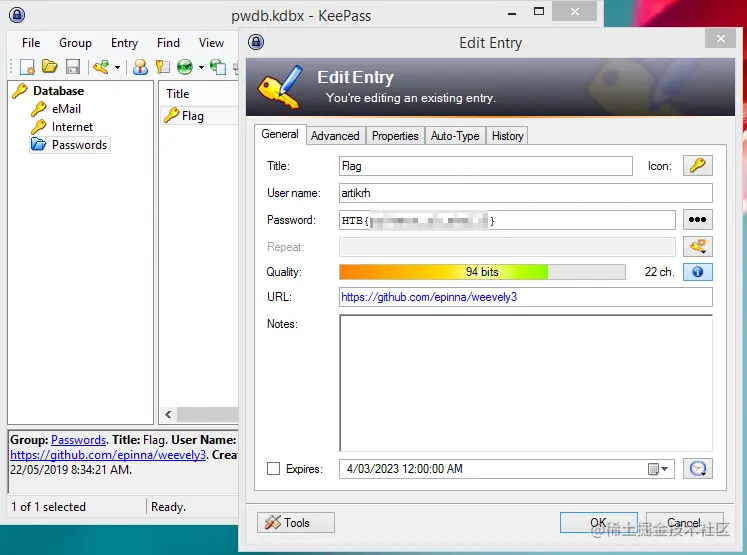The height and width of the screenshot is (555, 747).
Task: Open the weevely3 GitHub link in details pane
Action: 108,455
